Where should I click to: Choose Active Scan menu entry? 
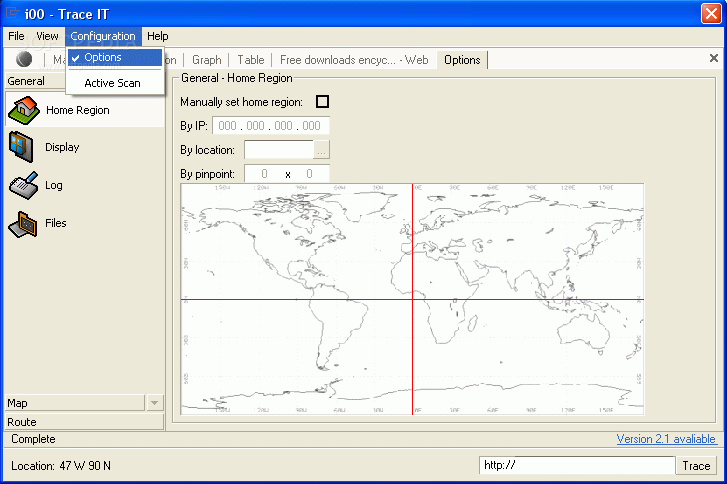(x=115, y=83)
